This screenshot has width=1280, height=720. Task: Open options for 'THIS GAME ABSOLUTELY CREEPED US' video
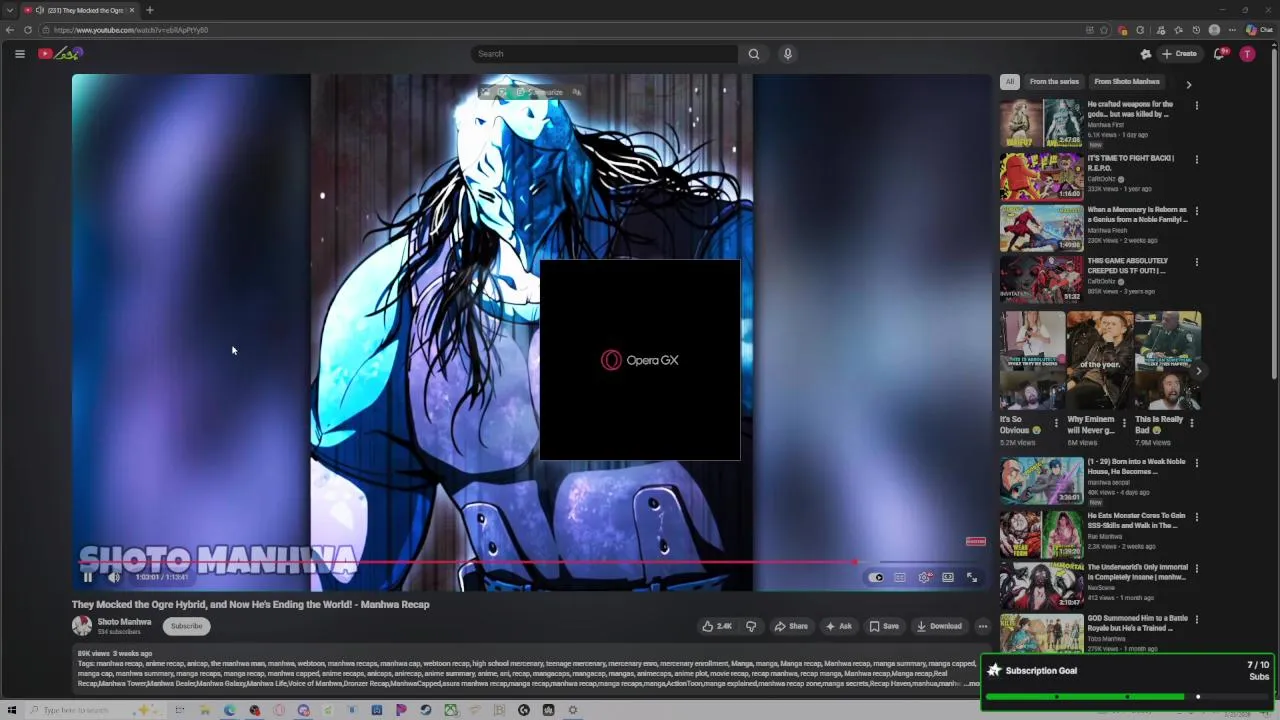(1197, 262)
